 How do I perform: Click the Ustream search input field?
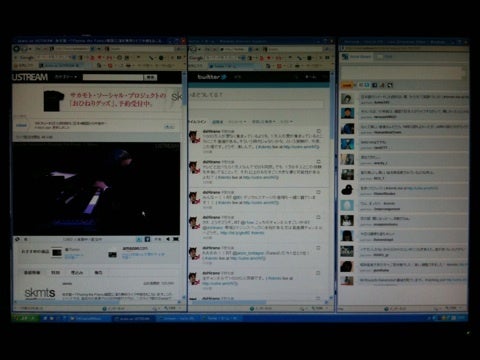pyautogui.click(x=113, y=77)
